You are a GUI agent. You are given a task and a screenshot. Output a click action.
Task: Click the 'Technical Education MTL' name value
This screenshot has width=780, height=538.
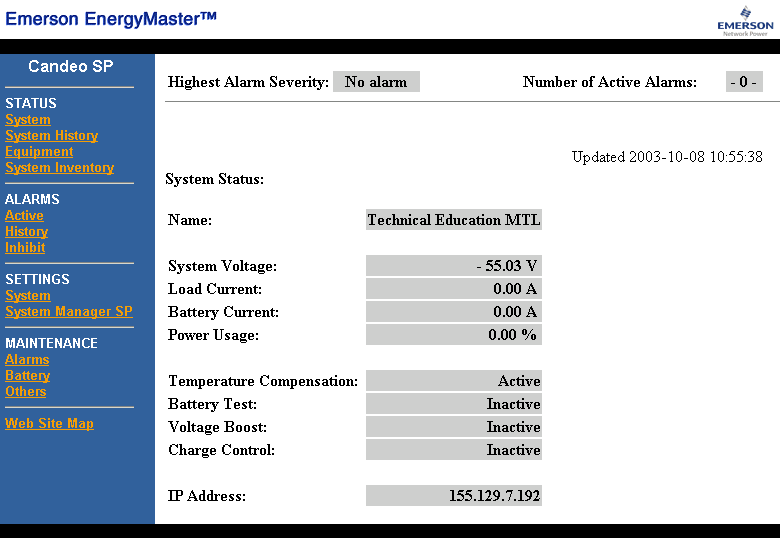click(454, 220)
